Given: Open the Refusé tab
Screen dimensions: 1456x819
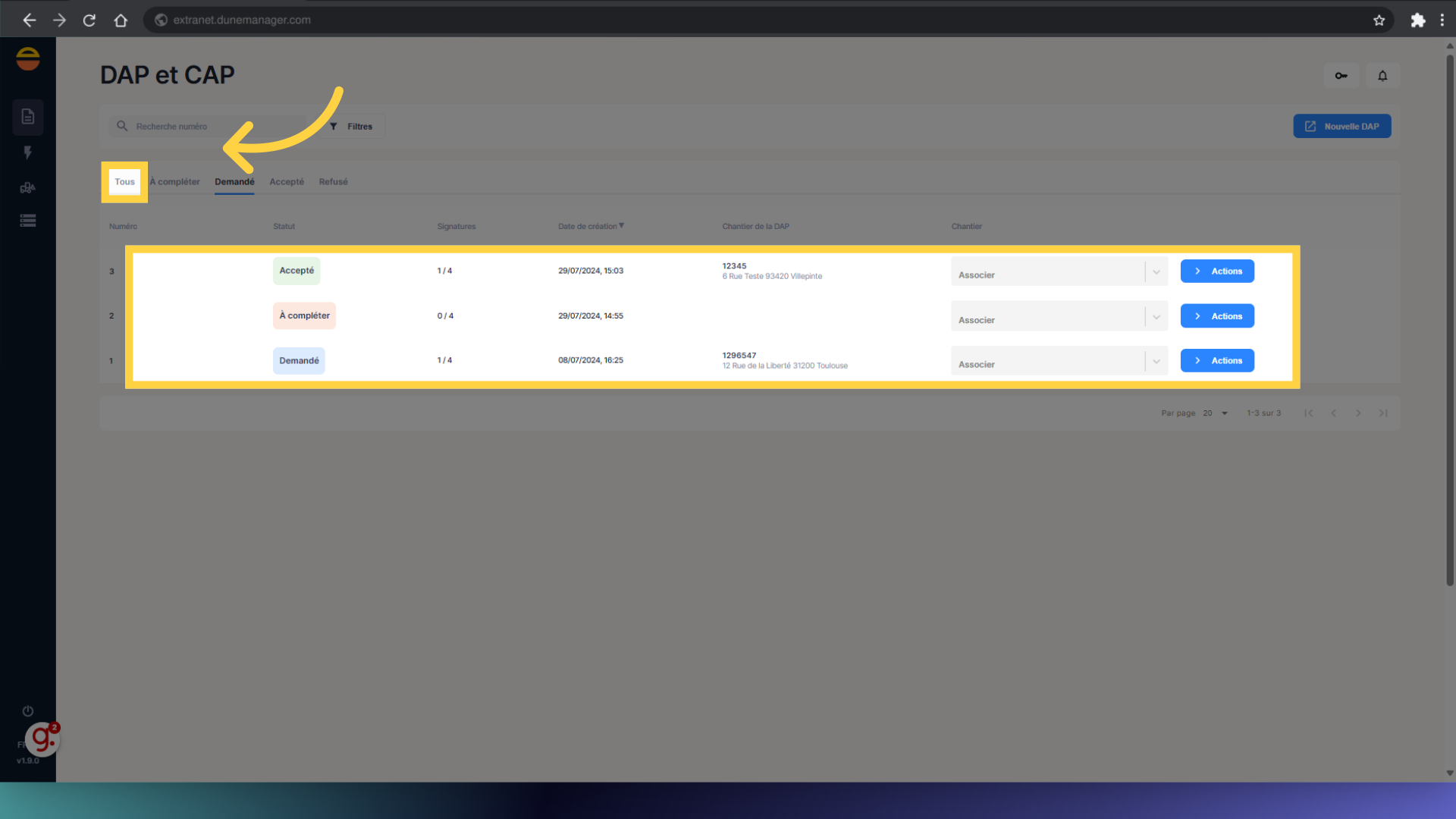Looking at the screenshot, I should point(333,182).
